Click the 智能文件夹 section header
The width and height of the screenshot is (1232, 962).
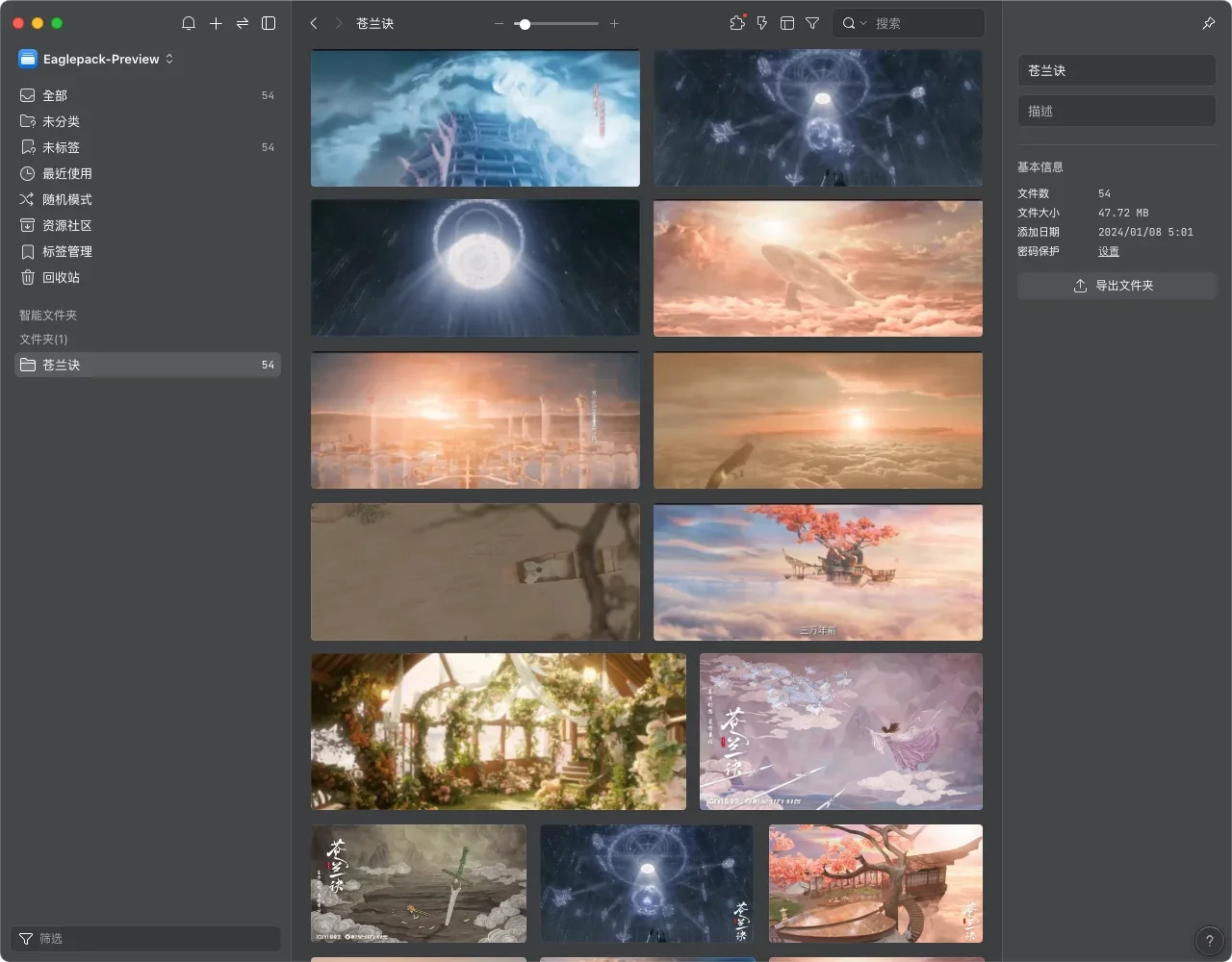[x=48, y=316]
